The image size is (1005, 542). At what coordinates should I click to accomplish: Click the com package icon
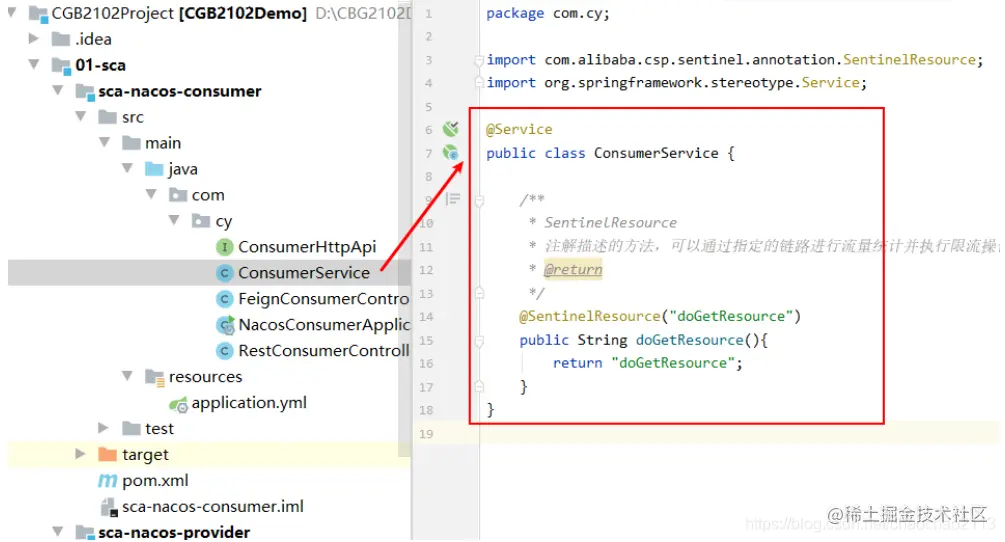click(x=178, y=194)
